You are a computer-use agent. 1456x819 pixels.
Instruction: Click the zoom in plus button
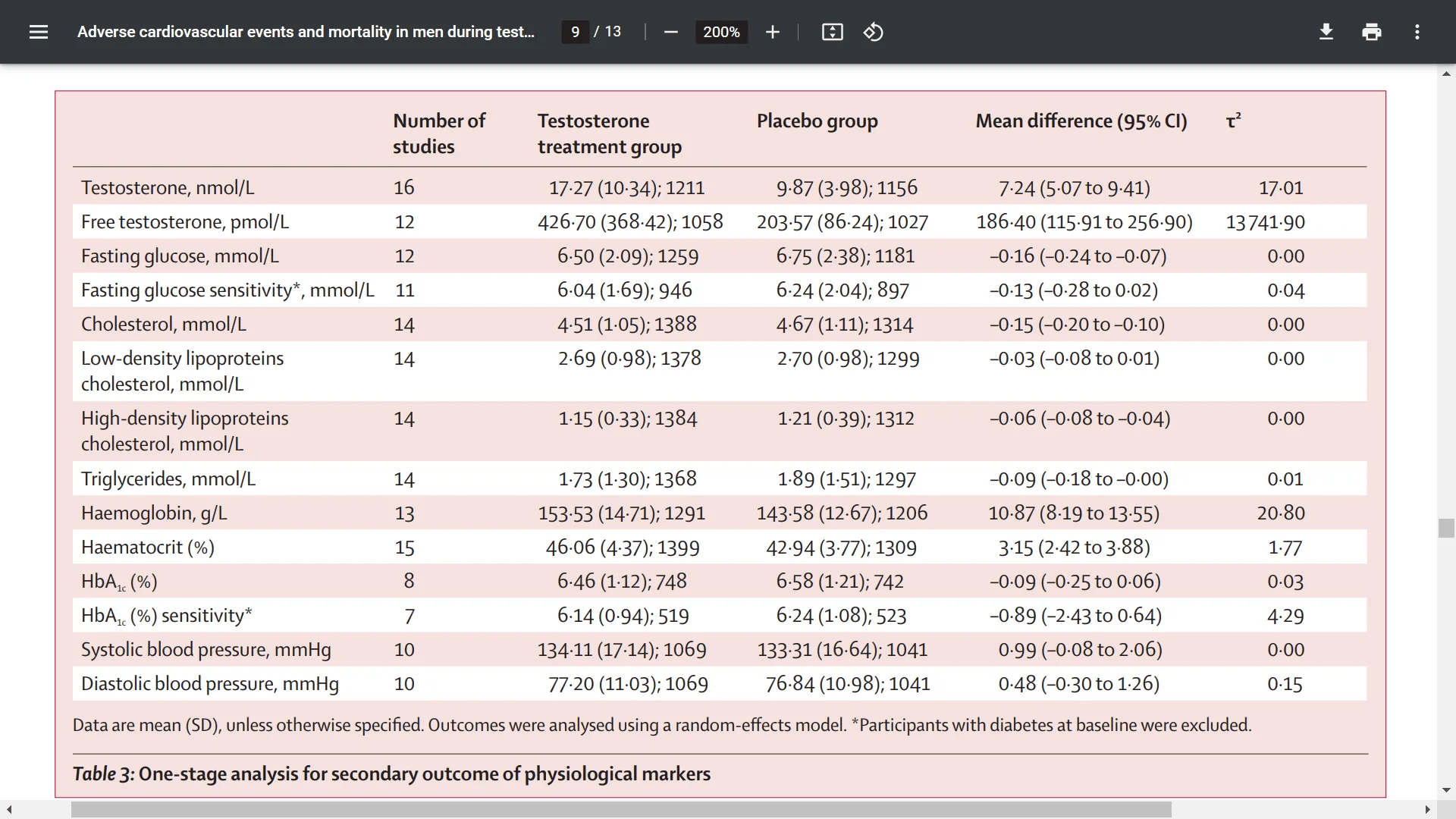(772, 32)
